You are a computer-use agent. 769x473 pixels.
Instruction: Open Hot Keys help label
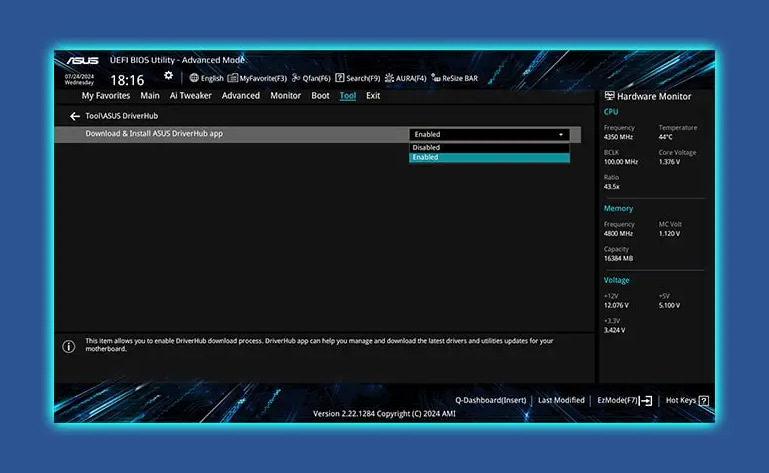tap(681, 400)
